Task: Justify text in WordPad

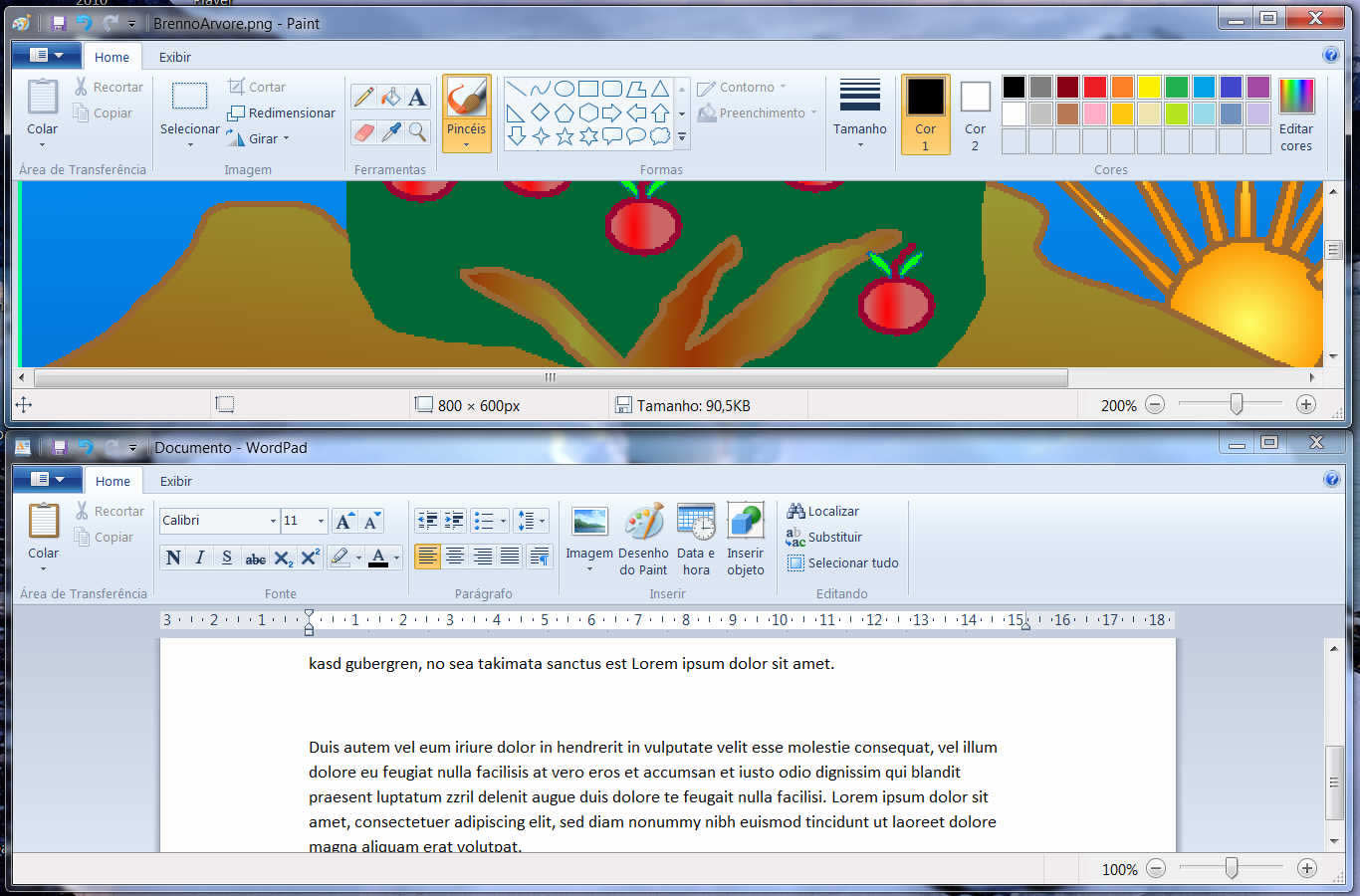Action: (510, 557)
